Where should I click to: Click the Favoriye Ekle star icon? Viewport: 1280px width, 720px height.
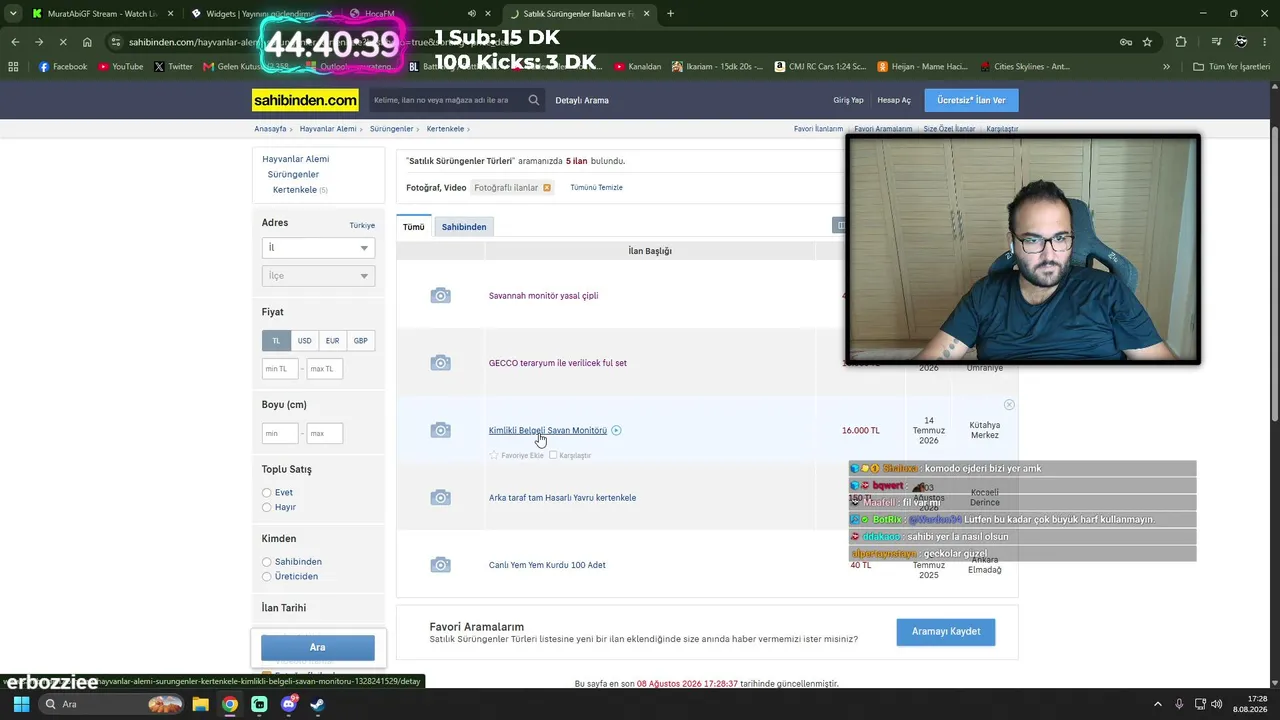click(493, 455)
